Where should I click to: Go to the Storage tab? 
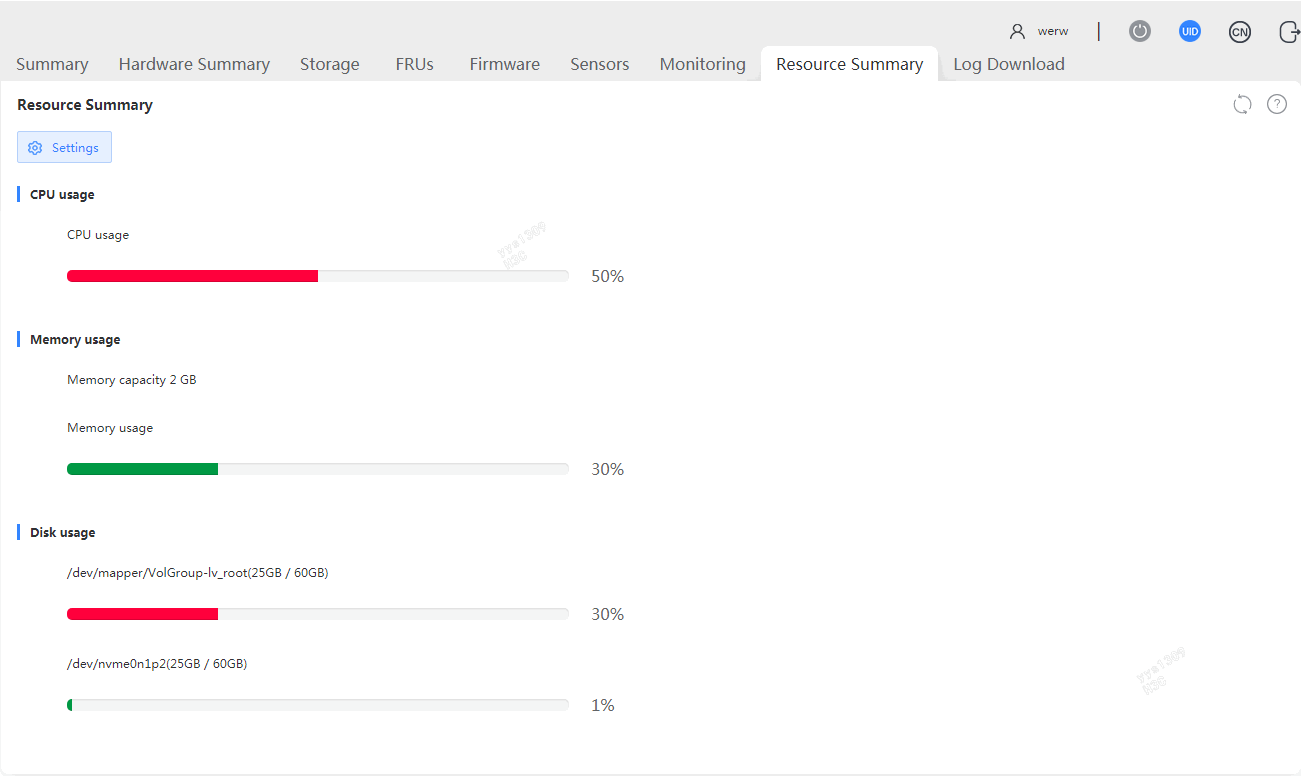tap(330, 64)
